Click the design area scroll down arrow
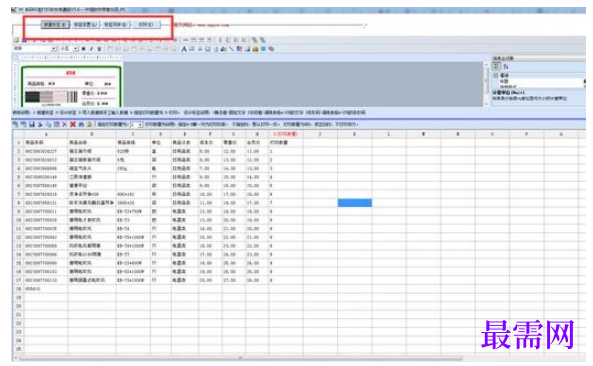Image resolution: width=593 pixels, height=366 pixels. point(486,104)
